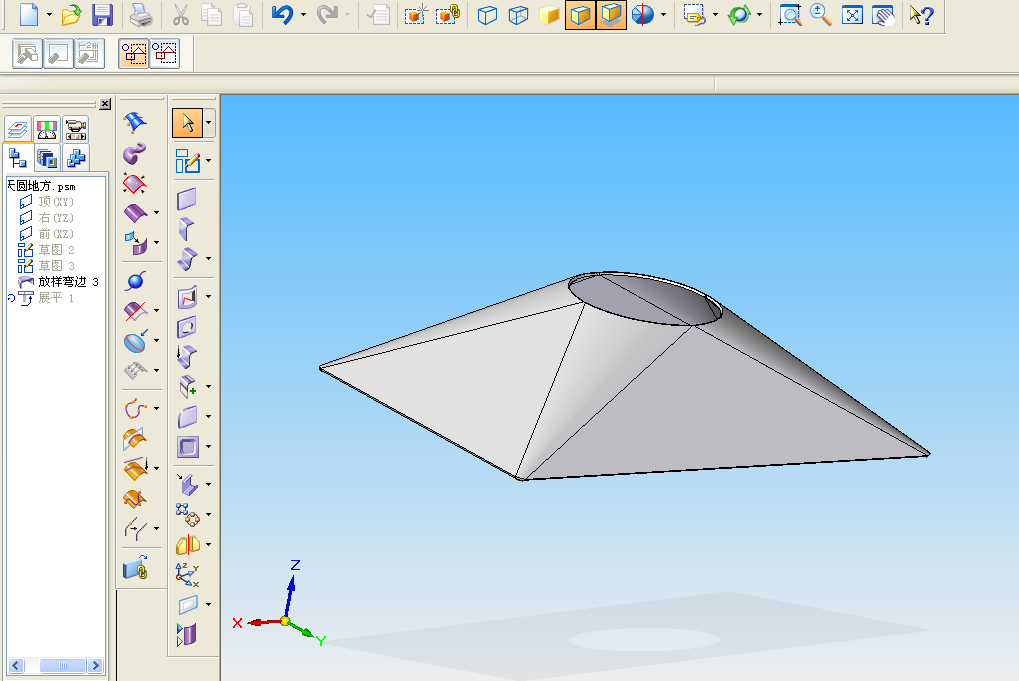Toggle third hammer dimension button
Image resolution: width=1019 pixels, height=681 pixels.
coord(90,53)
